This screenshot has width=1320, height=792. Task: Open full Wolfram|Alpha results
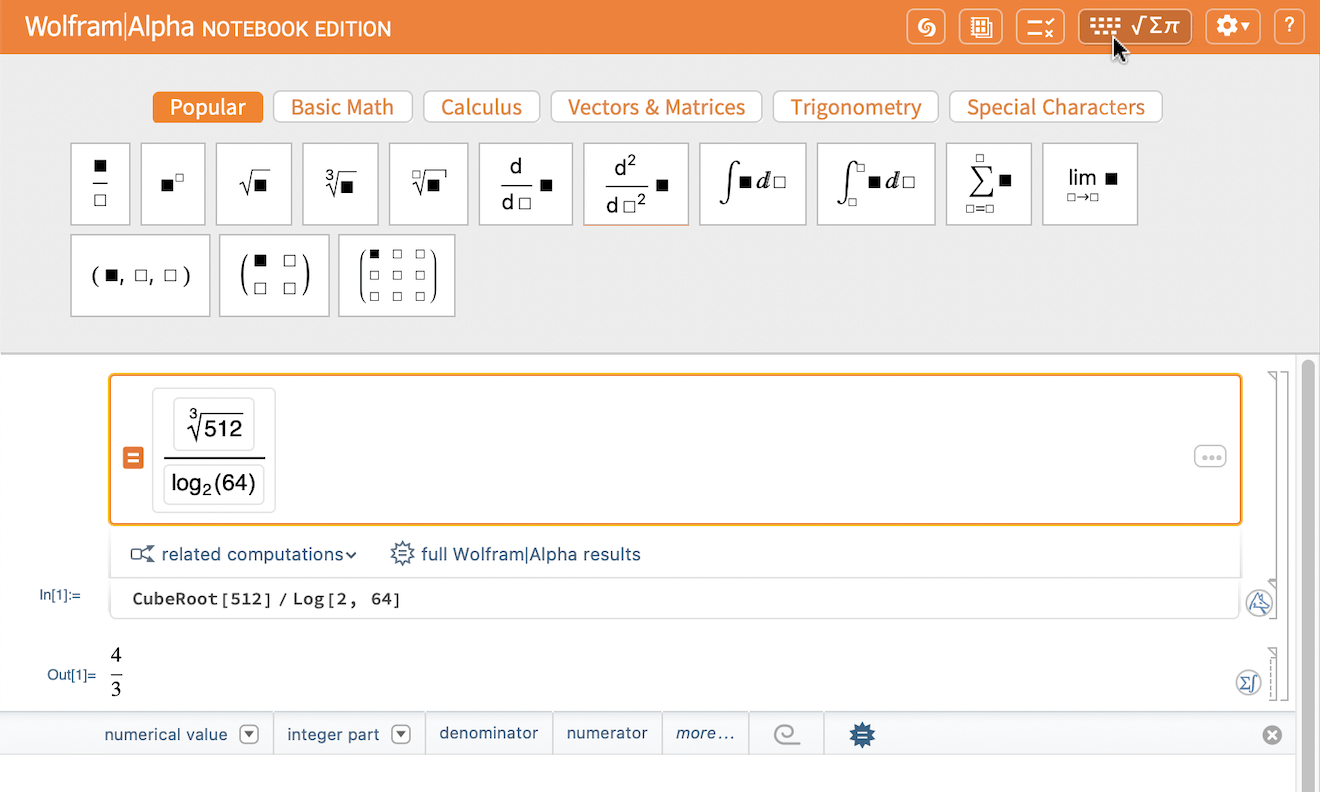515,554
